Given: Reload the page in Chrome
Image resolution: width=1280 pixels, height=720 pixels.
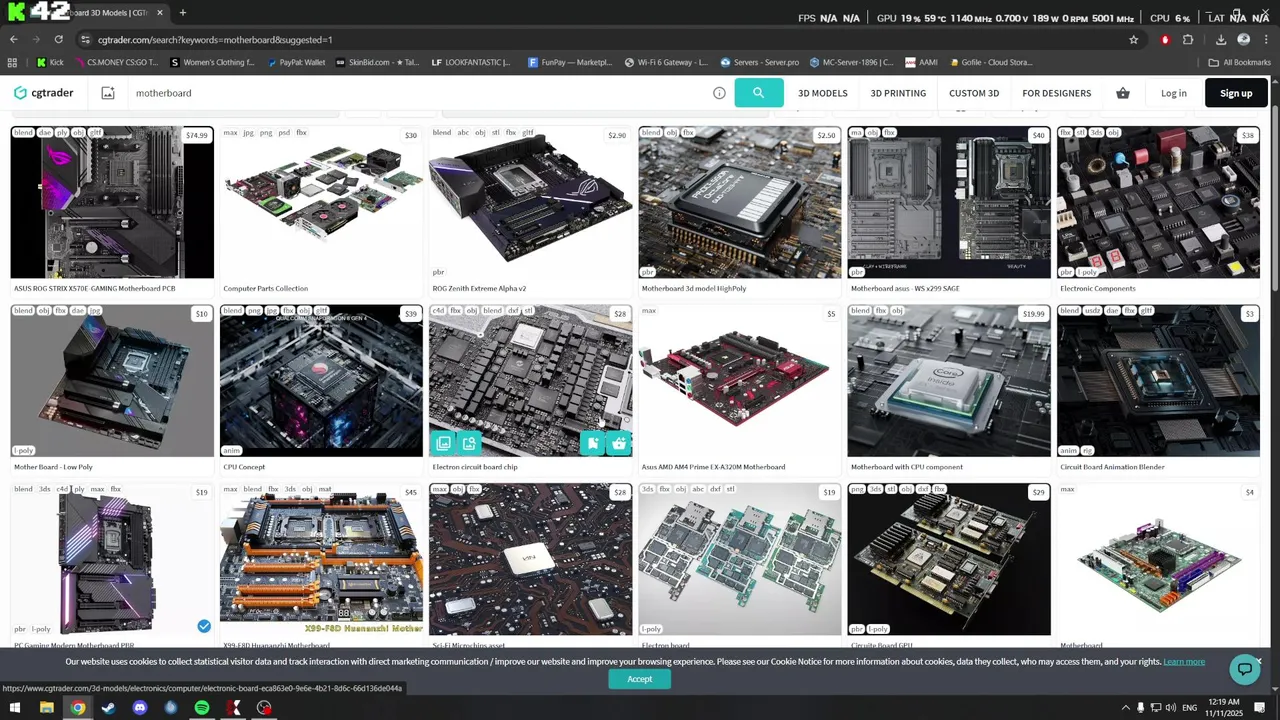Looking at the screenshot, I should tap(58, 40).
